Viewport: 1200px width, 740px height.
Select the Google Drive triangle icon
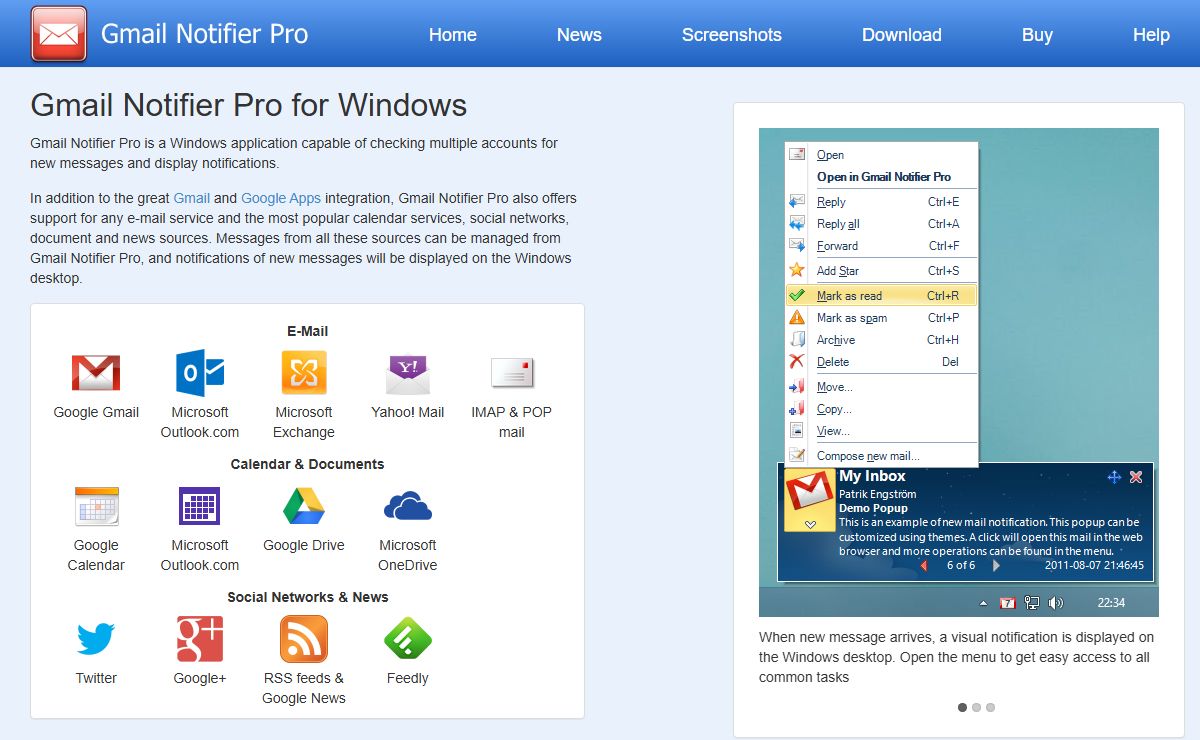tap(304, 506)
